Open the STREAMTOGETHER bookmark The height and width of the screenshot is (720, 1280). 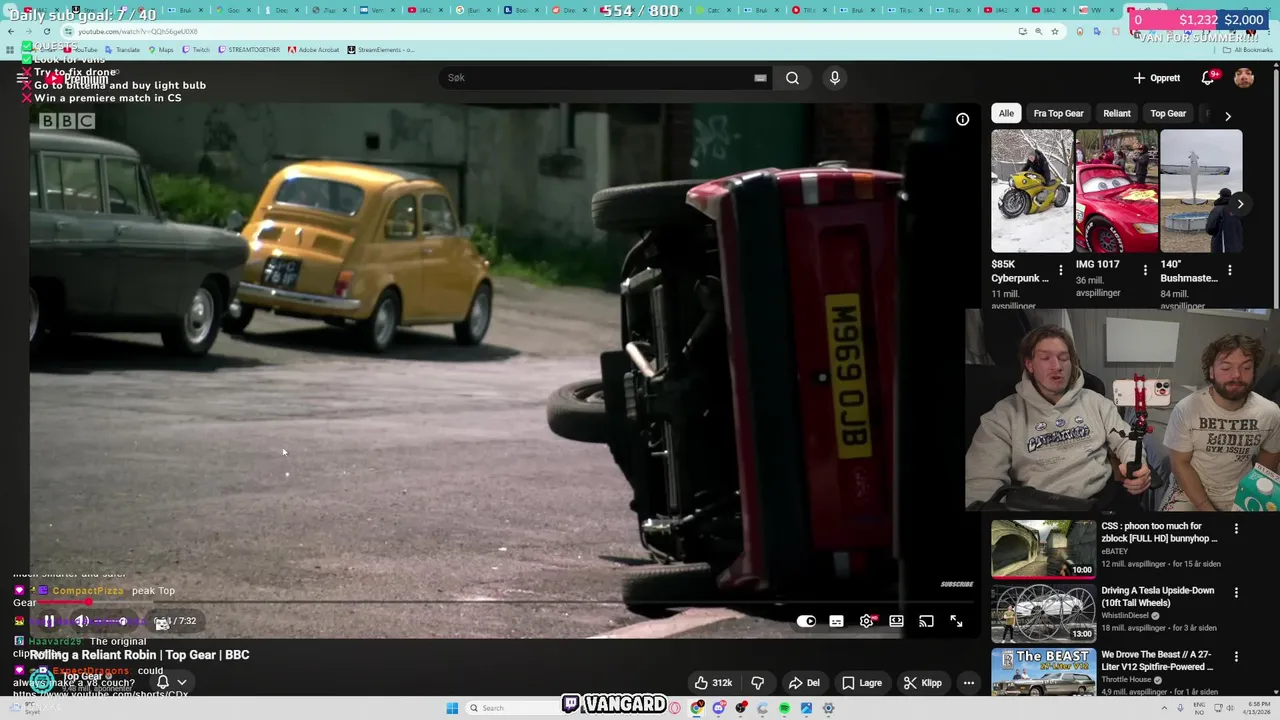[x=248, y=49]
